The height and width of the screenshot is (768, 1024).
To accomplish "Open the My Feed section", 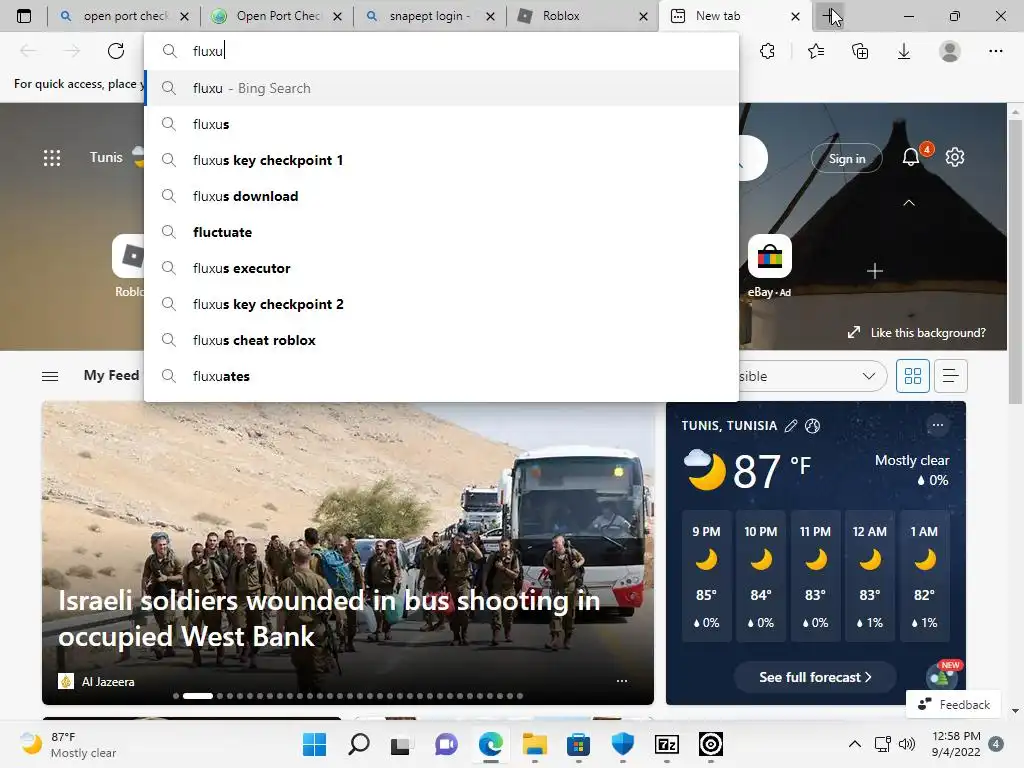I will coord(111,376).
